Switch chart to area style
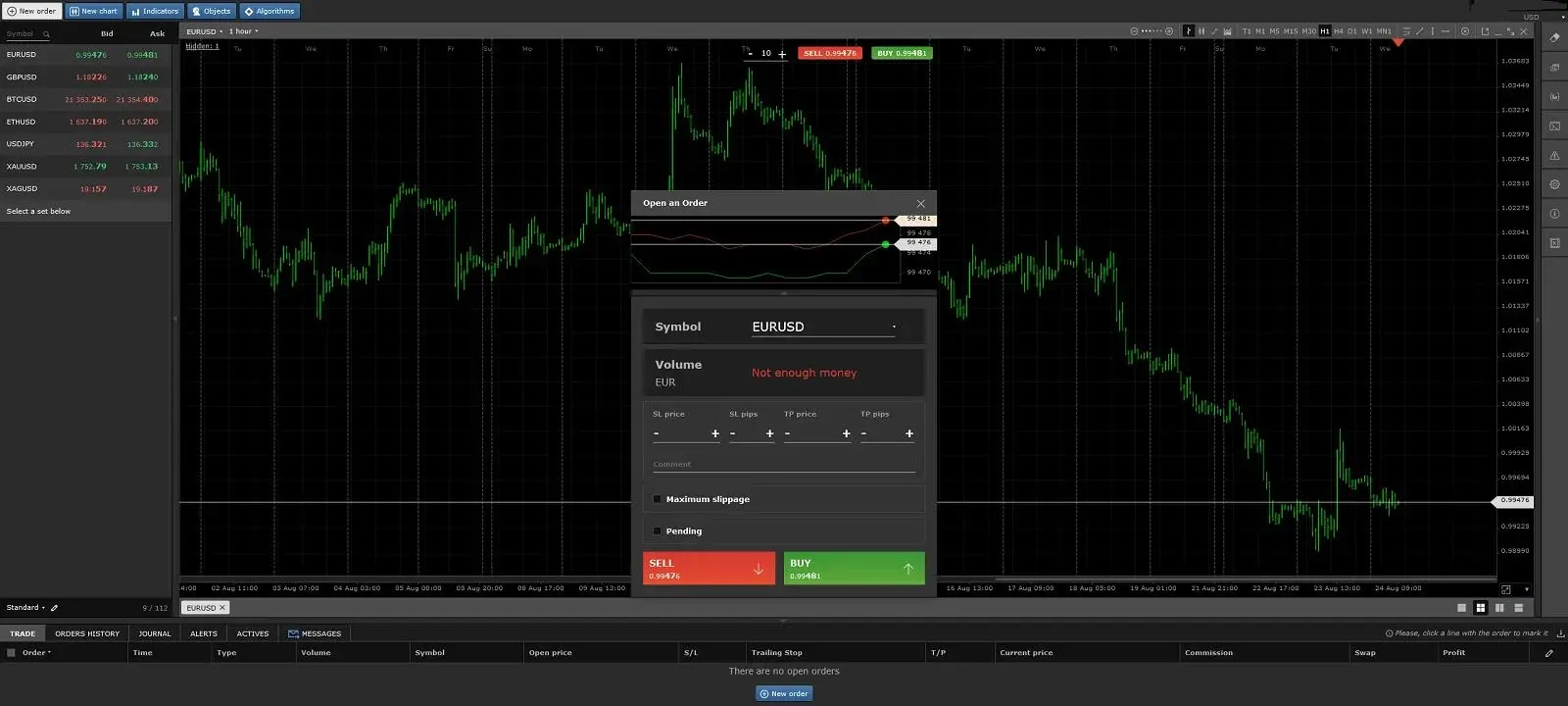The height and width of the screenshot is (706, 1568). point(1227,31)
